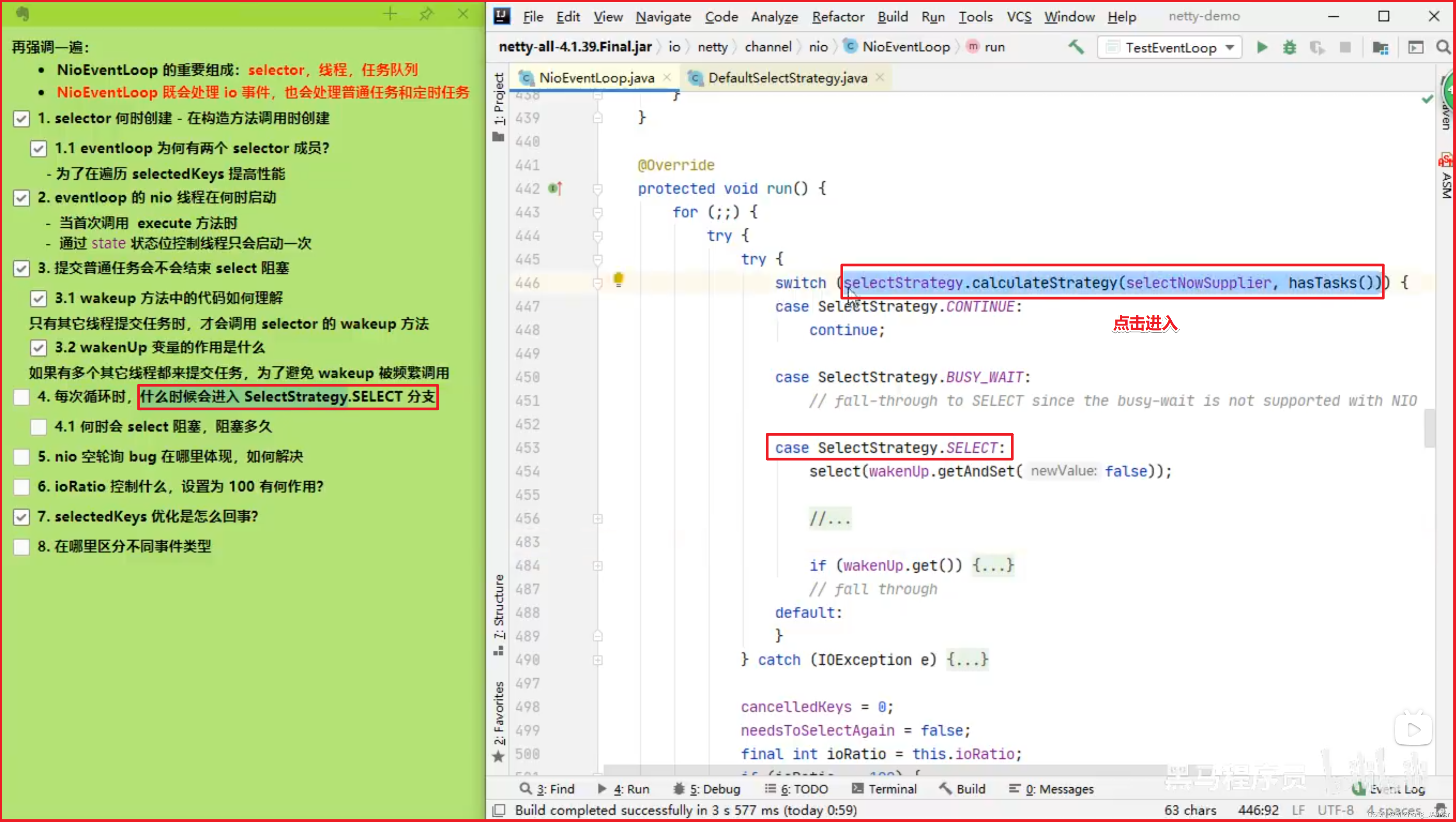Check '6. ioRatio 控制什么' checkbox
Image resolution: width=1456 pixels, height=822 pixels.
pos(21,487)
